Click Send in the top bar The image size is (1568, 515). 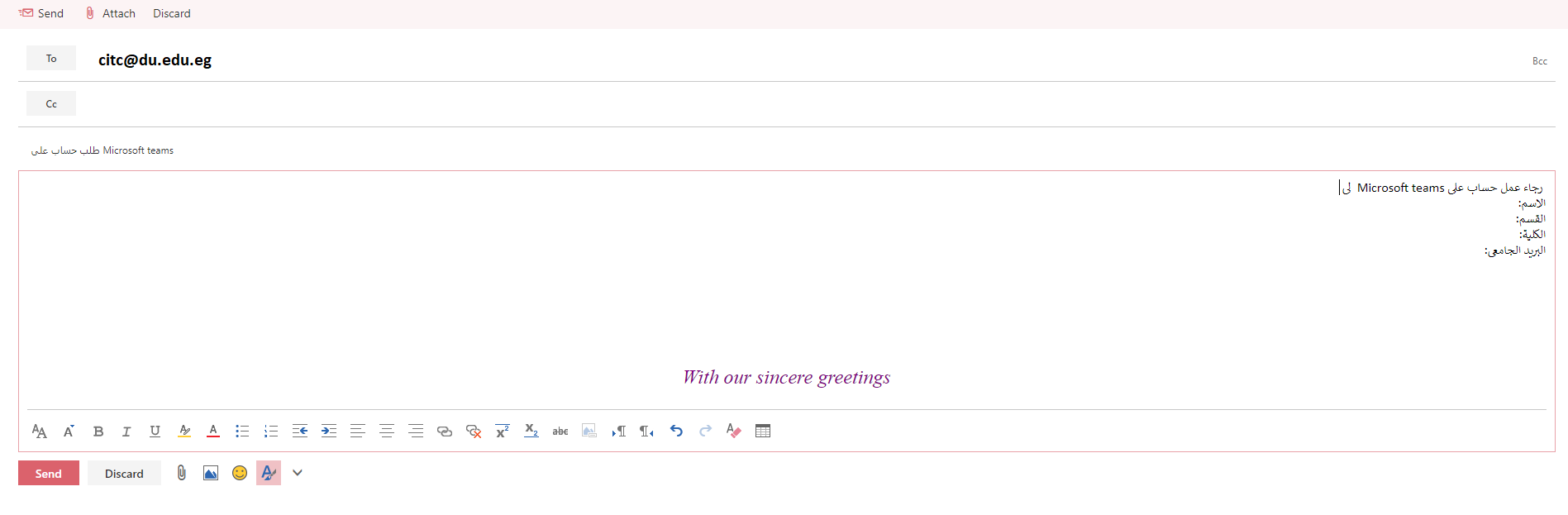click(x=41, y=13)
